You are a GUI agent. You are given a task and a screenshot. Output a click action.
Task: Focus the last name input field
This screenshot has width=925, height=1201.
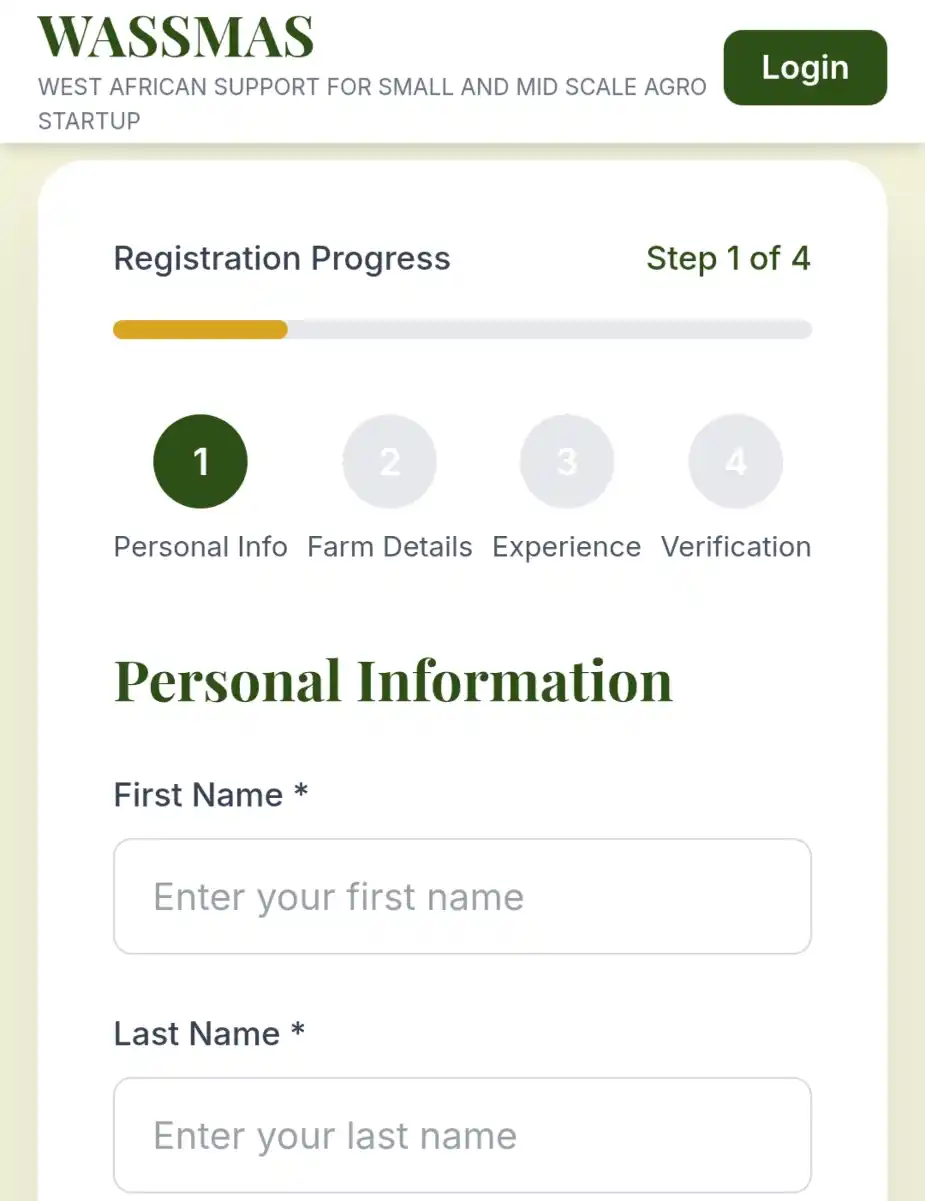[x=462, y=1136]
